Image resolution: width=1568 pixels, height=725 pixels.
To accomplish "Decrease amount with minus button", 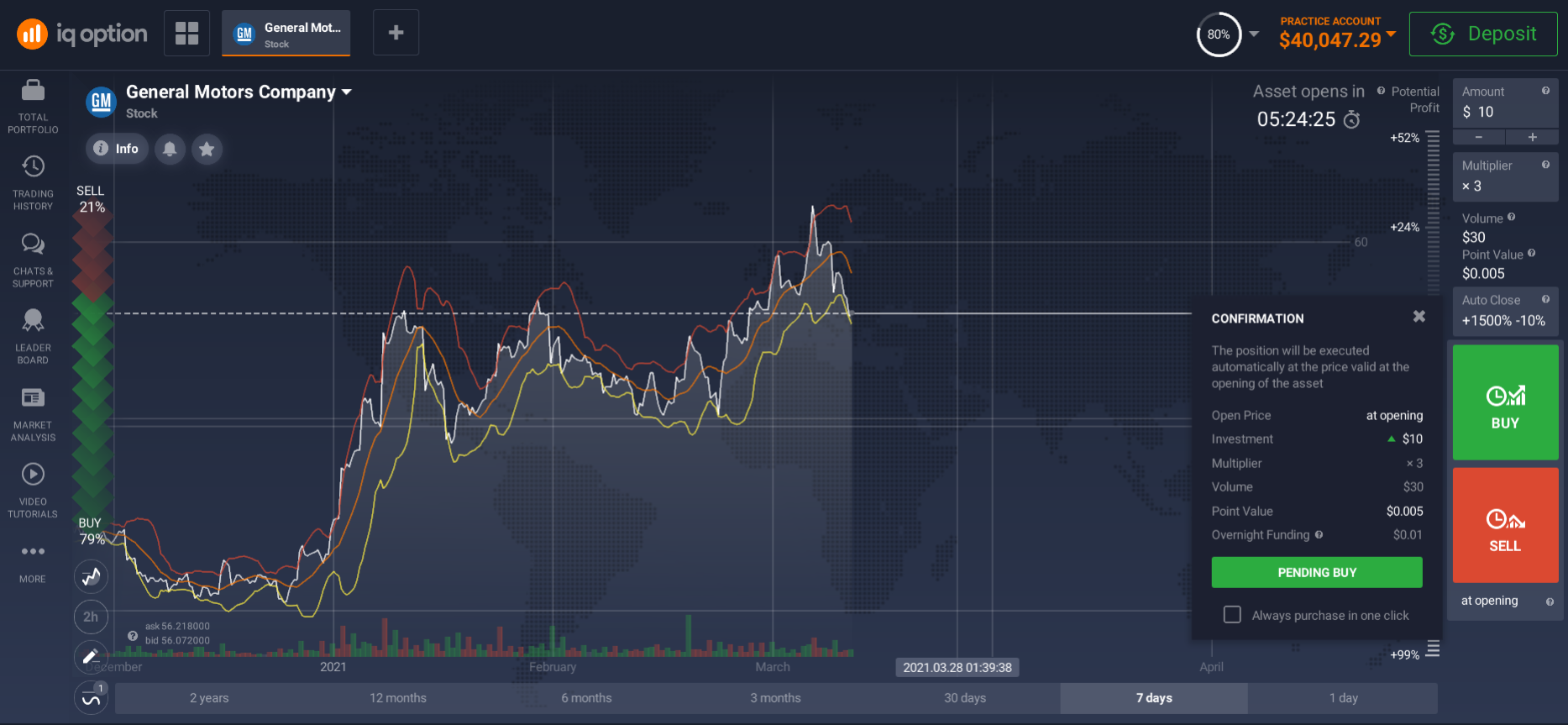I will coord(1478,137).
